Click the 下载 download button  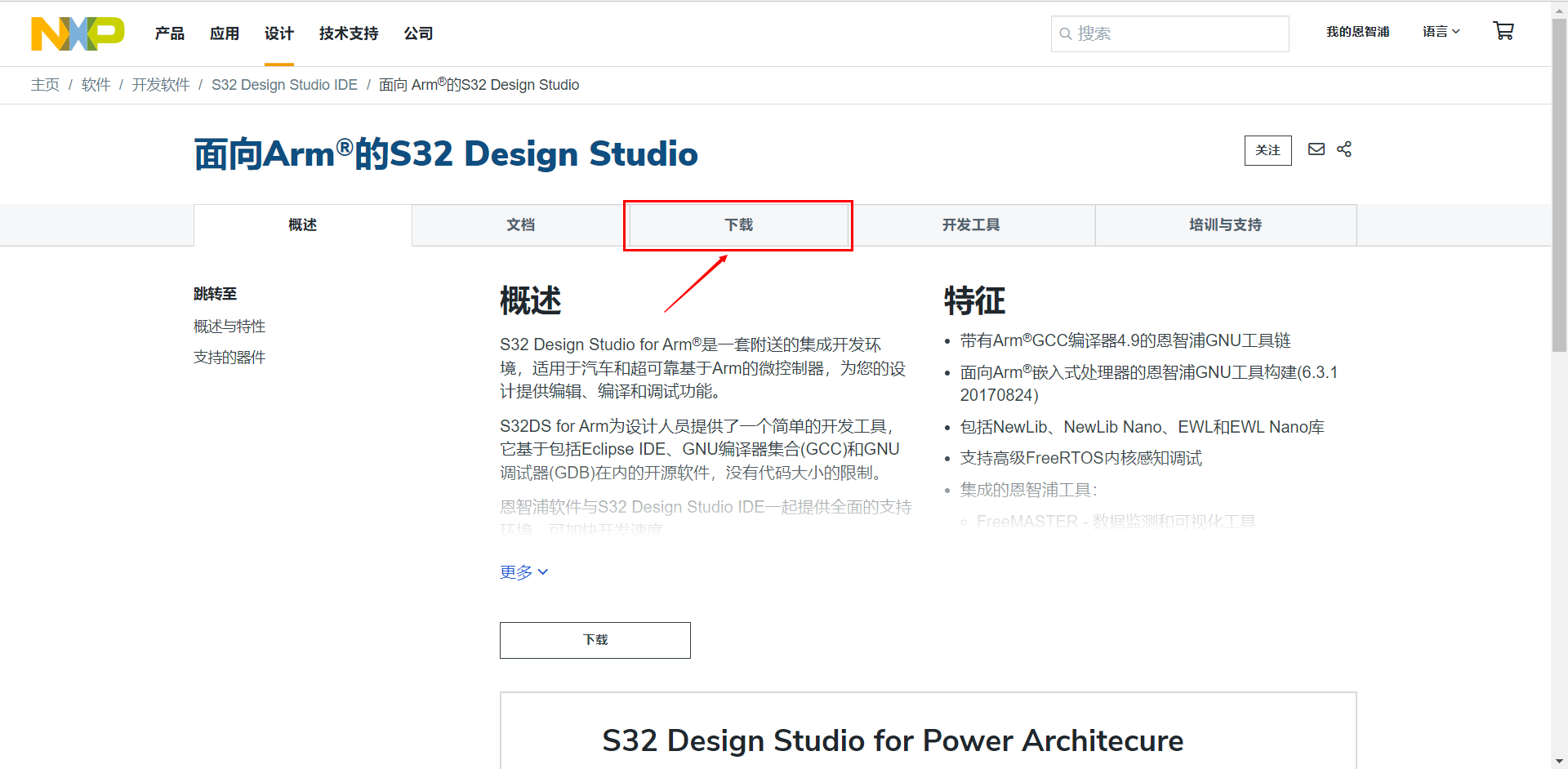pyautogui.click(x=595, y=640)
